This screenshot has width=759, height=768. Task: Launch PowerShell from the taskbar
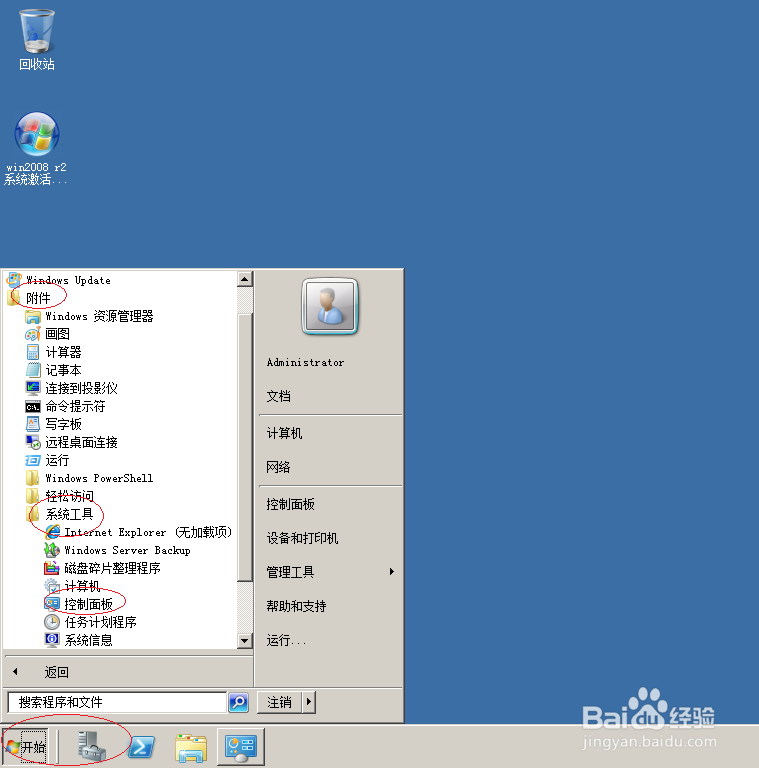[x=142, y=747]
